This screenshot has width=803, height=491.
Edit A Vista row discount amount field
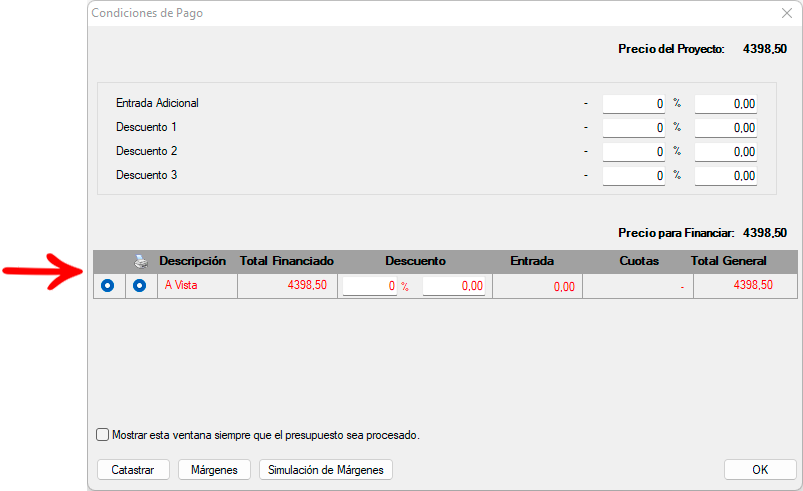coord(454,286)
